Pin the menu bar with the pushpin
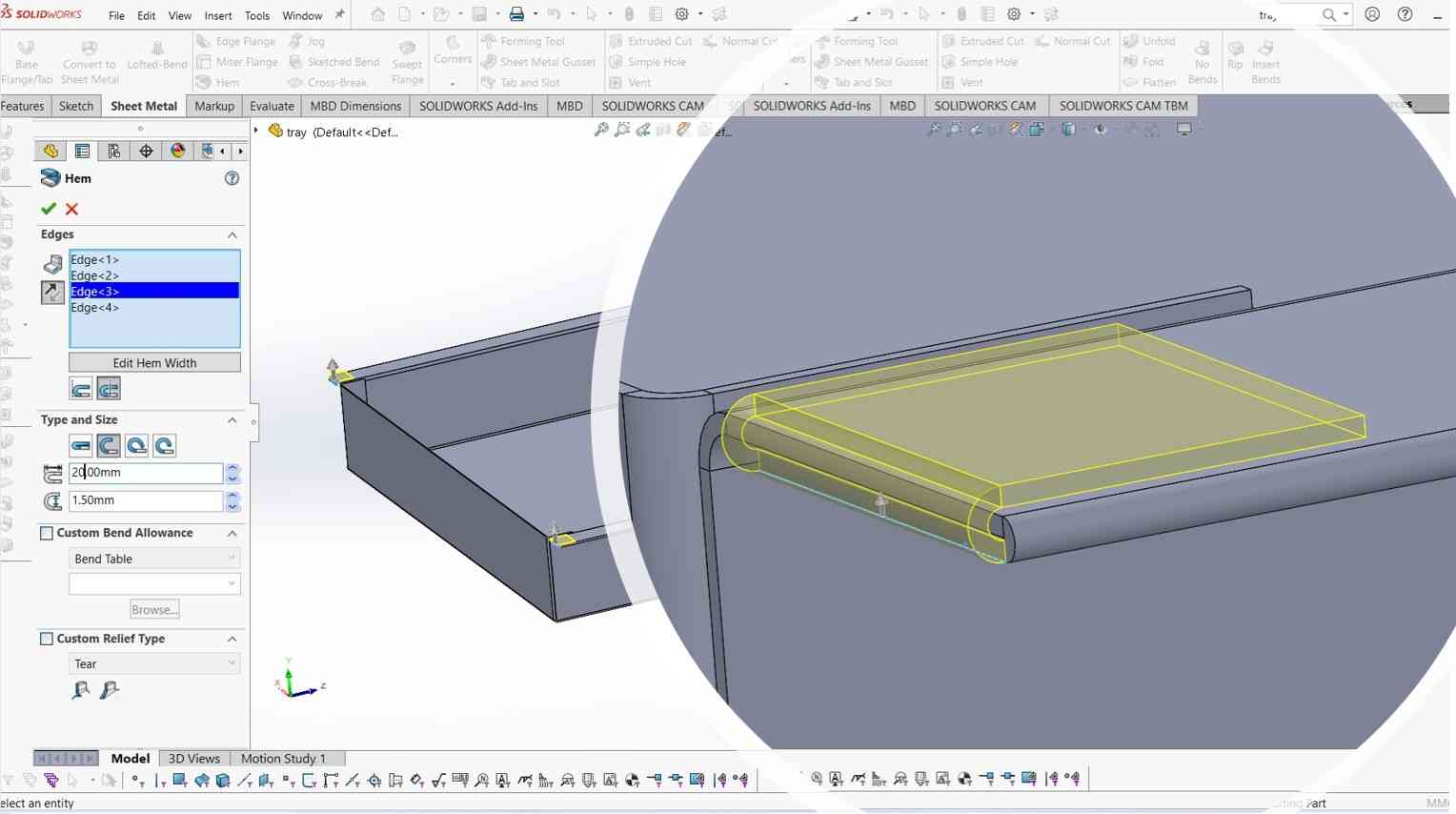This screenshot has height=814, width=1456. click(339, 14)
